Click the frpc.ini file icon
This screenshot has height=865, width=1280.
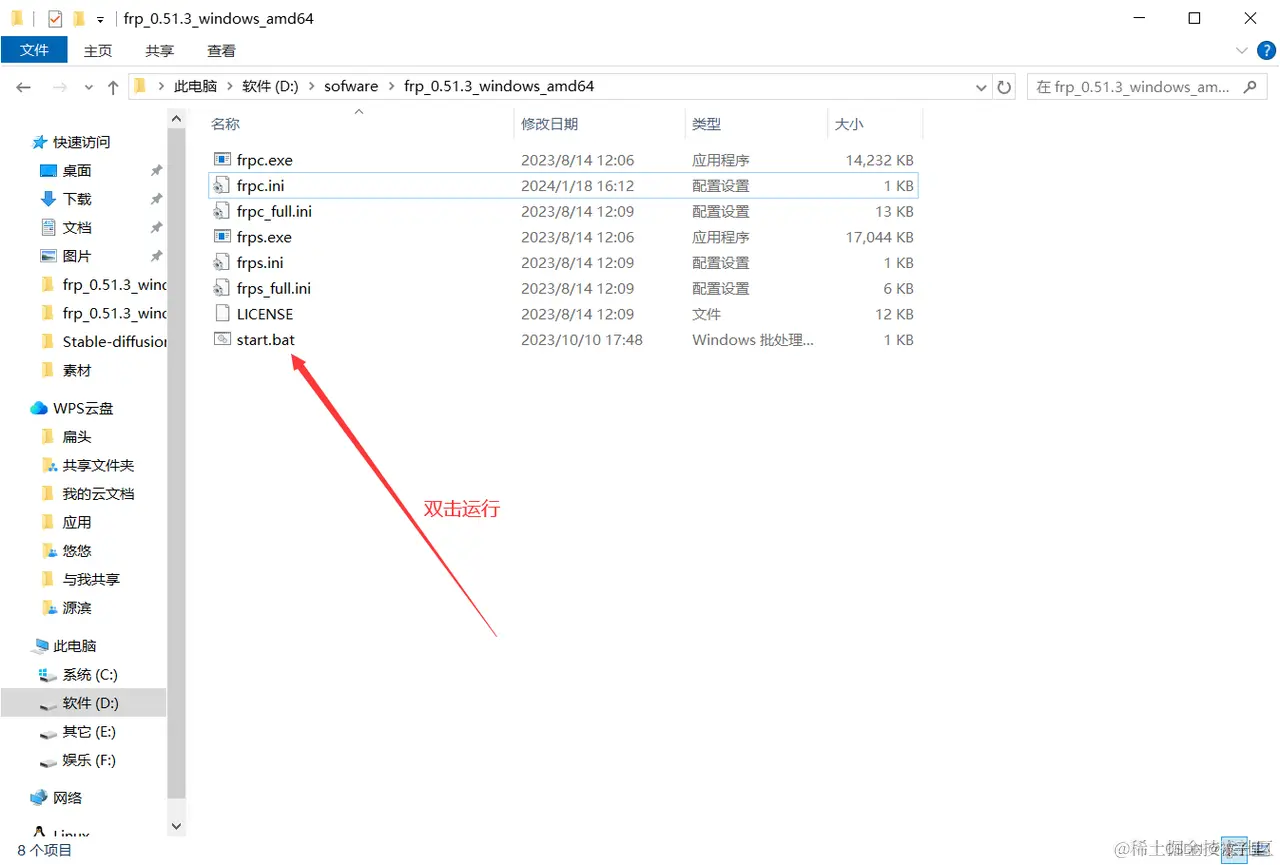222,186
